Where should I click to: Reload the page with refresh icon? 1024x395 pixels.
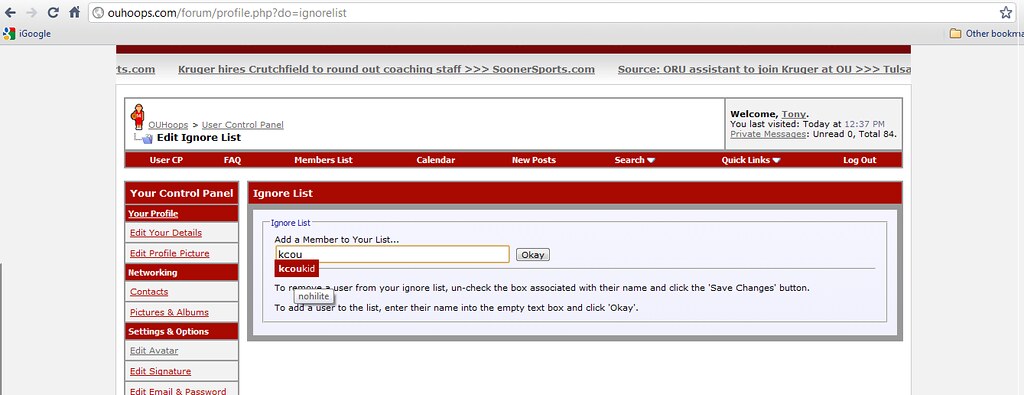point(54,12)
